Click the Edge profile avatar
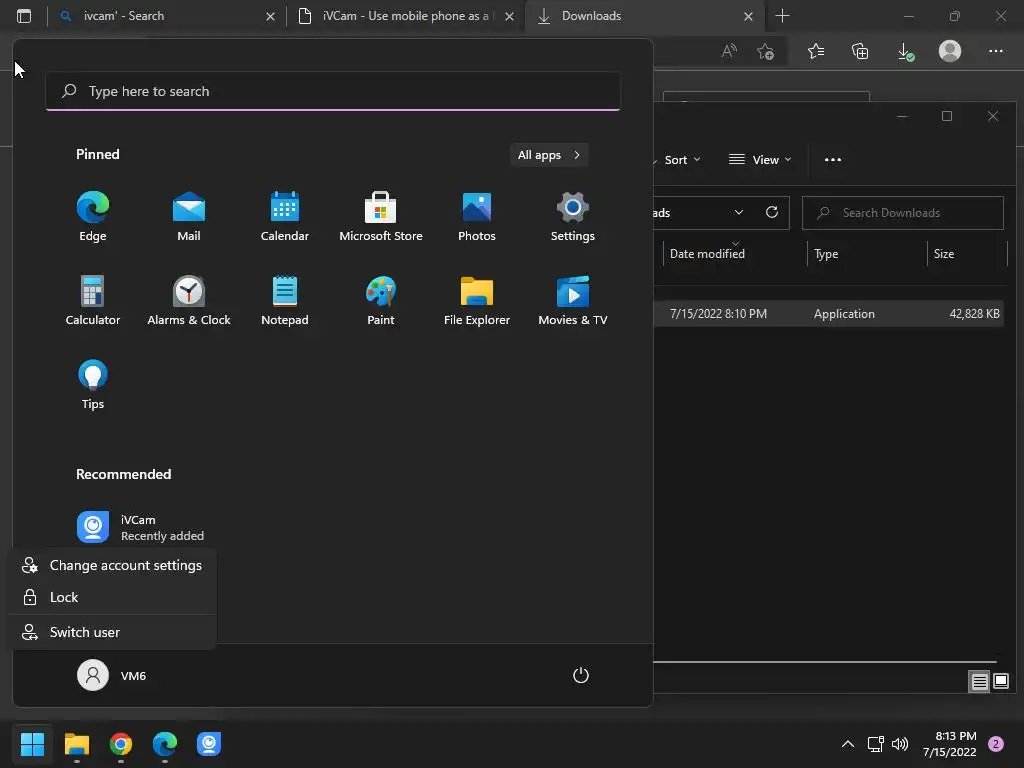The image size is (1024, 768). pyautogui.click(x=950, y=51)
